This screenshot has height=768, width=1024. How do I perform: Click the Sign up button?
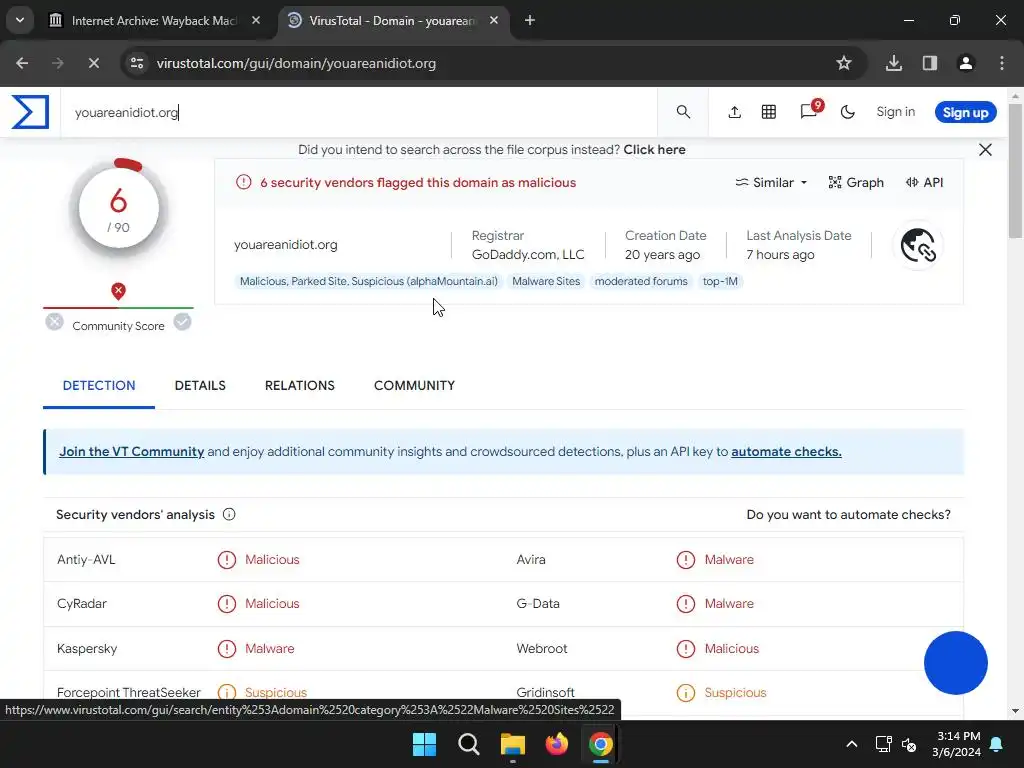coord(965,112)
